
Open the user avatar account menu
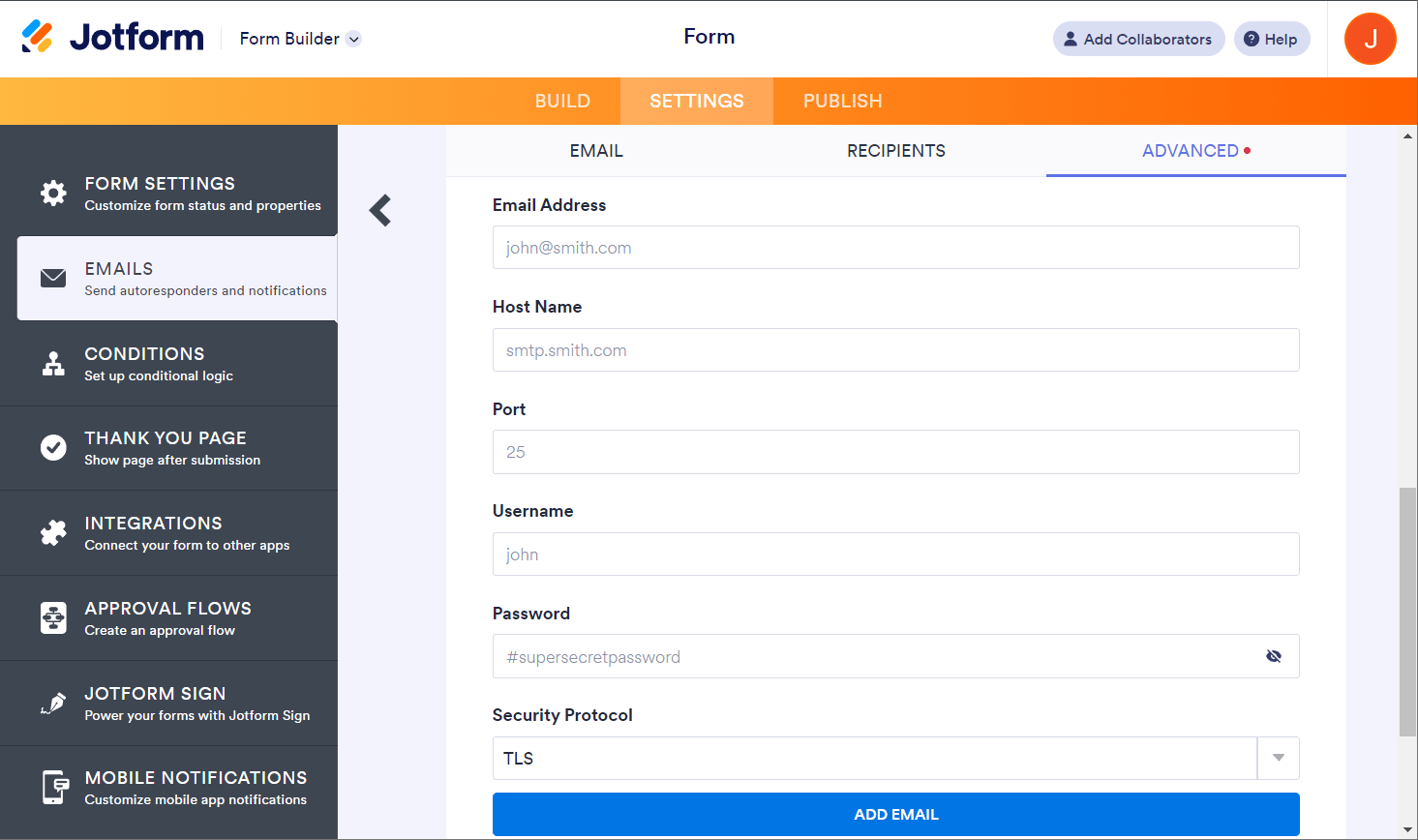pos(1370,39)
